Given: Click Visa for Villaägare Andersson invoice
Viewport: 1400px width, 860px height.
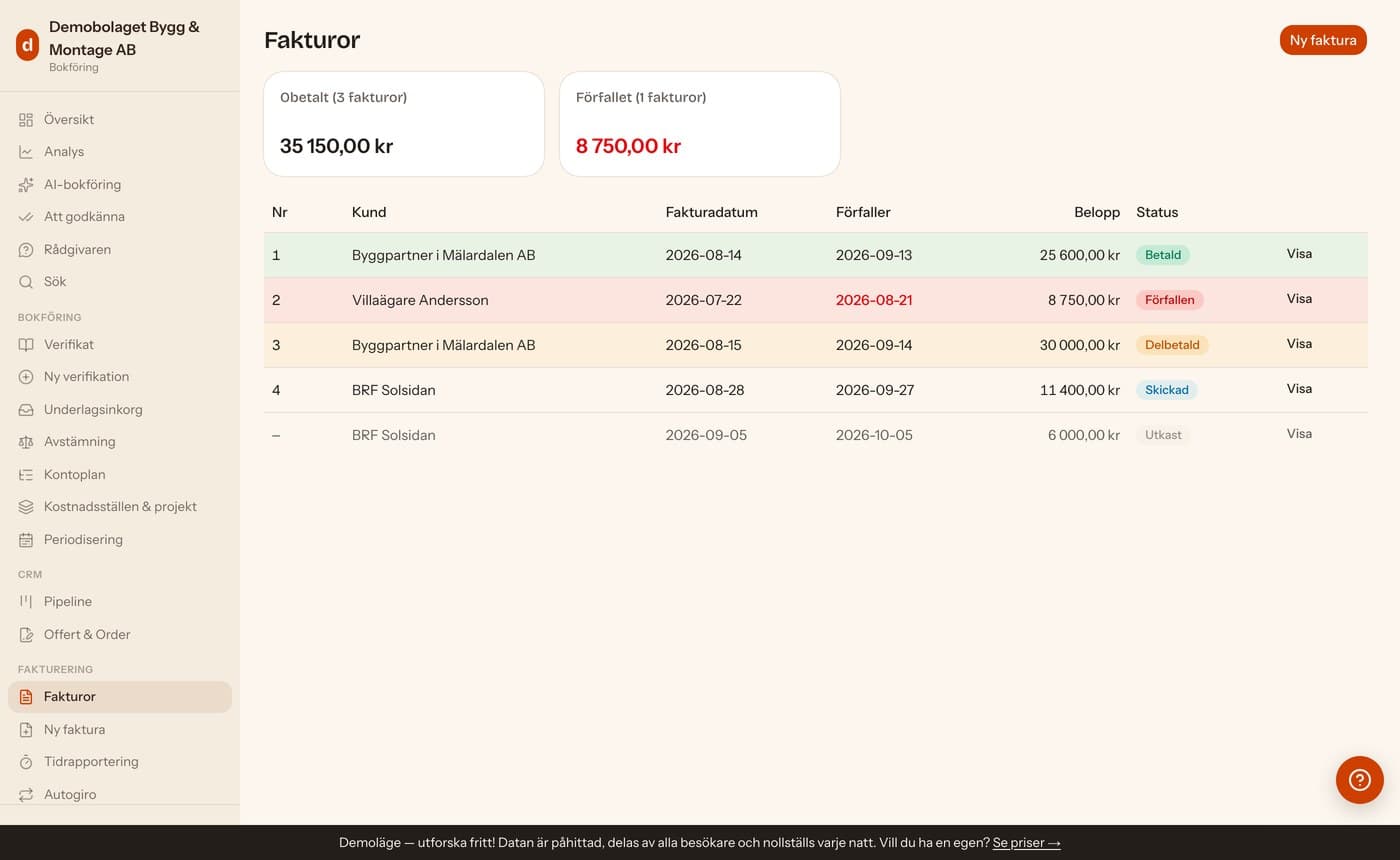Looking at the screenshot, I should coord(1299,299).
